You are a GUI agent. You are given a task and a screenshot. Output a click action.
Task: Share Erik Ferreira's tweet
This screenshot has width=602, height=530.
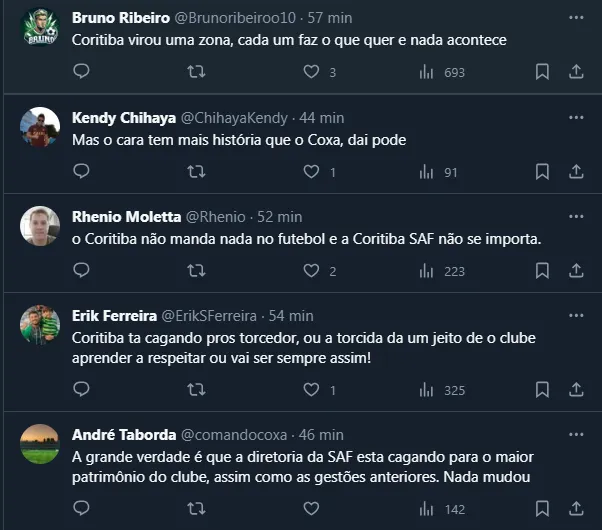576,390
